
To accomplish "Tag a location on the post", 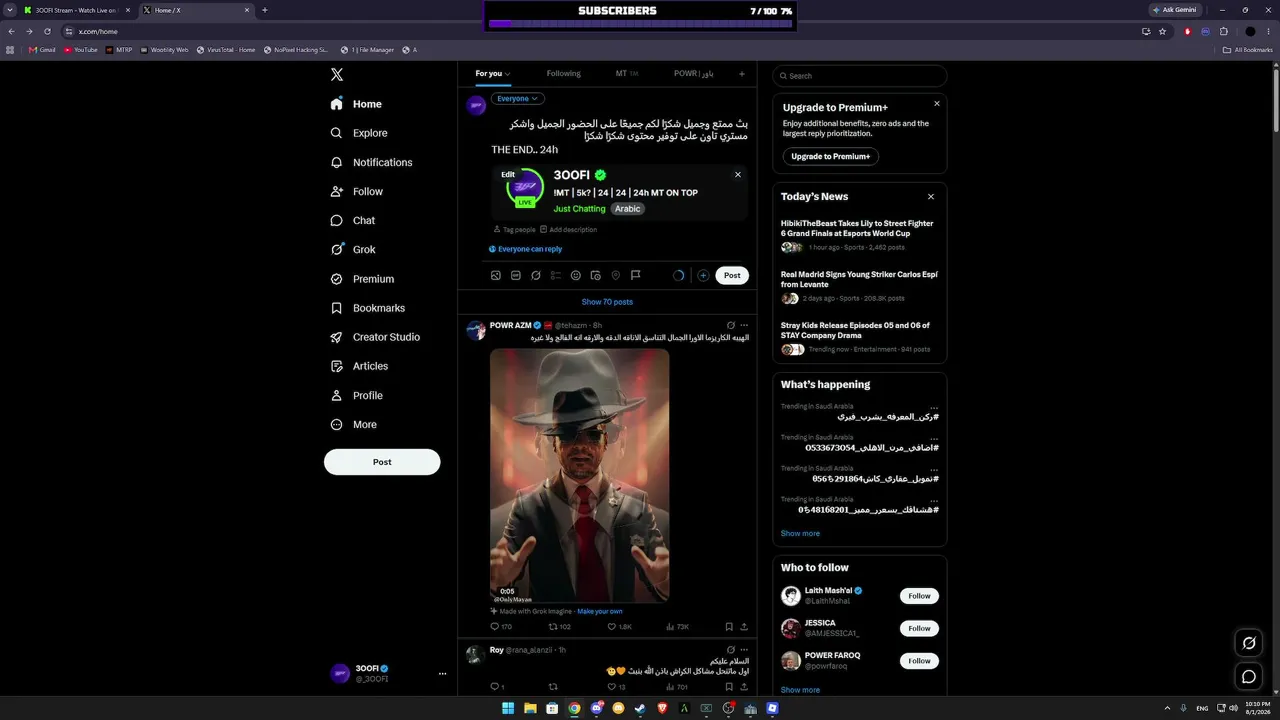I will 616,275.
